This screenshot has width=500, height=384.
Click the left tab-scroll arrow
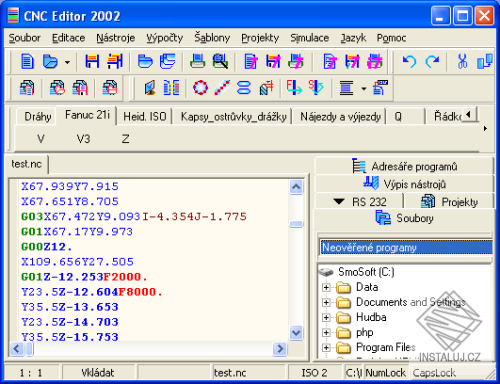(x=469, y=115)
